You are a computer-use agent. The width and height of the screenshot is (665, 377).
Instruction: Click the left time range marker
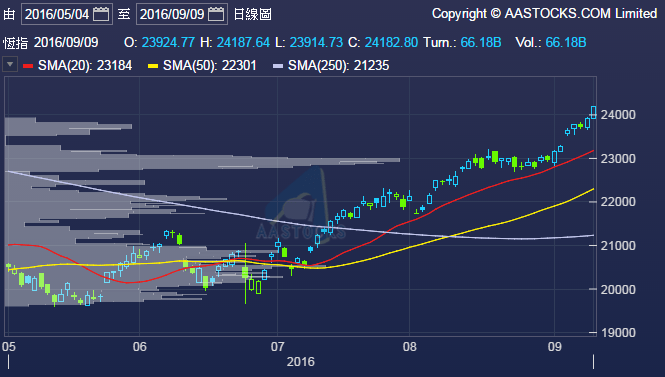tap(8, 362)
